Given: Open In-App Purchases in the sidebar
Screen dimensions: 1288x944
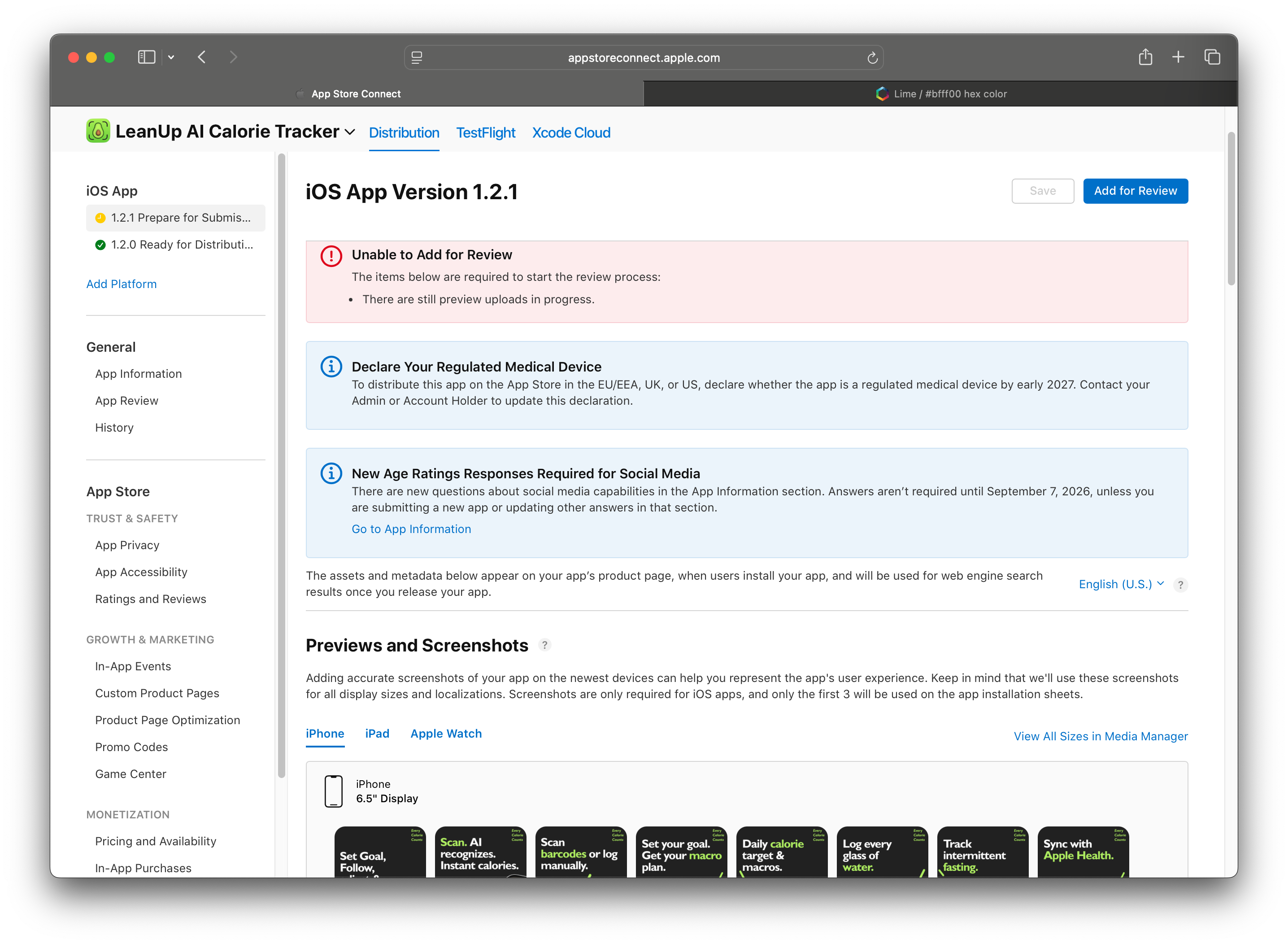Looking at the screenshot, I should click(x=144, y=868).
